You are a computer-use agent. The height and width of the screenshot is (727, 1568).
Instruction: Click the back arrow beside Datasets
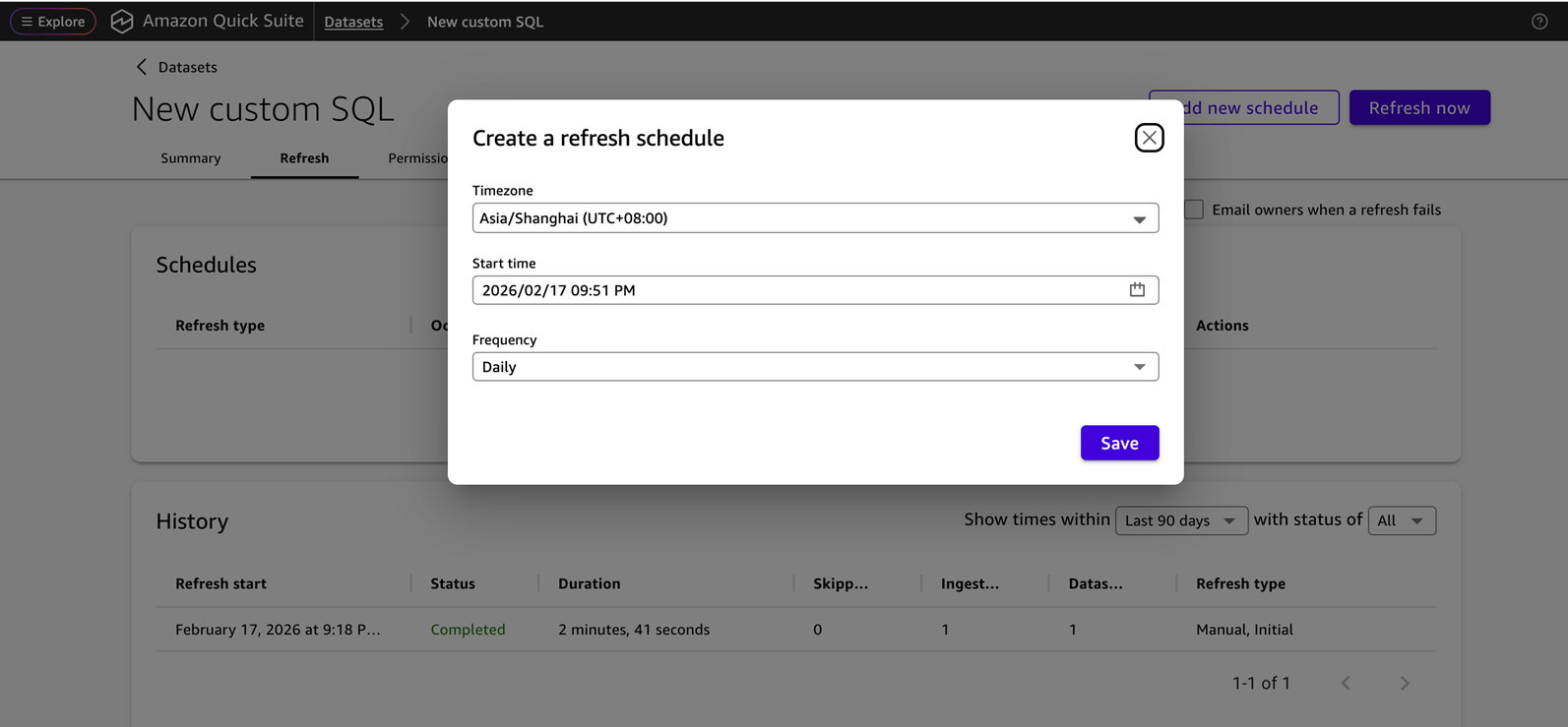coord(142,67)
